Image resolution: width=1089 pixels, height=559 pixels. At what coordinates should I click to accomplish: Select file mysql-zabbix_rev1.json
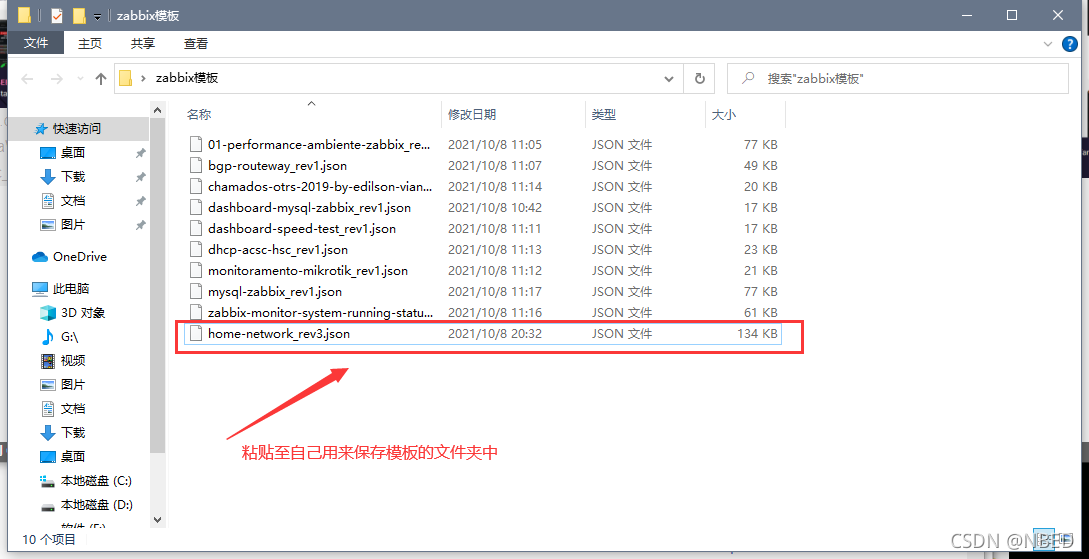coord(274,291)
